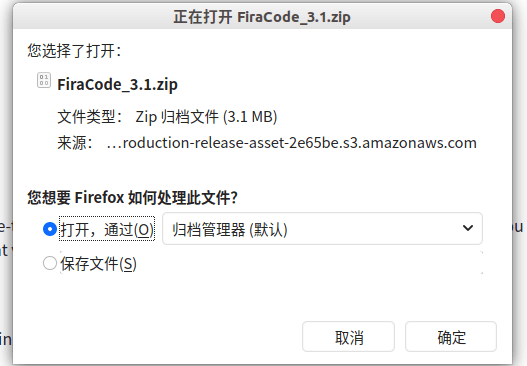Click empty area below 保存文件 option

click(x=262, y=297)
